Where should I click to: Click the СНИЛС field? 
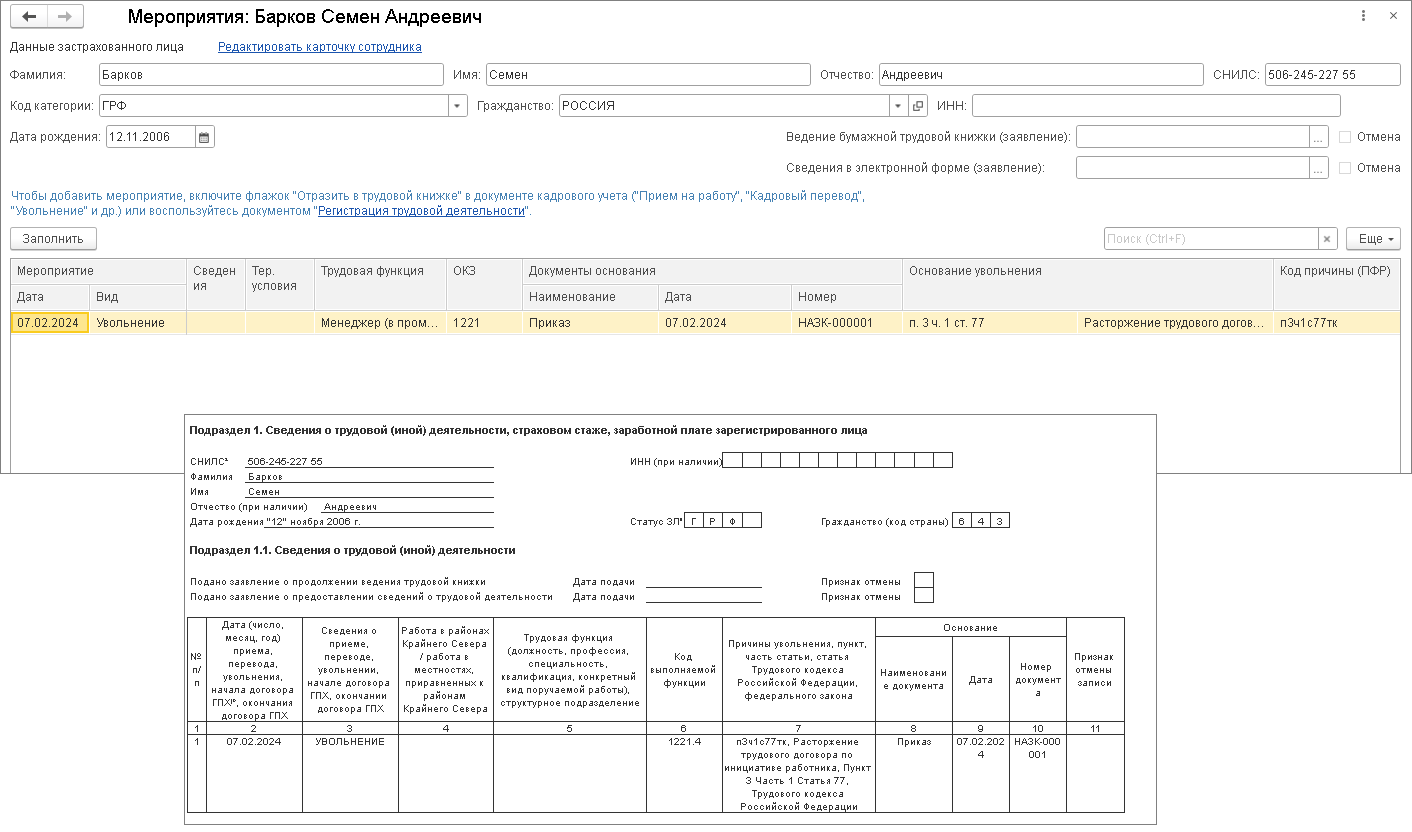coord(1332,75)
